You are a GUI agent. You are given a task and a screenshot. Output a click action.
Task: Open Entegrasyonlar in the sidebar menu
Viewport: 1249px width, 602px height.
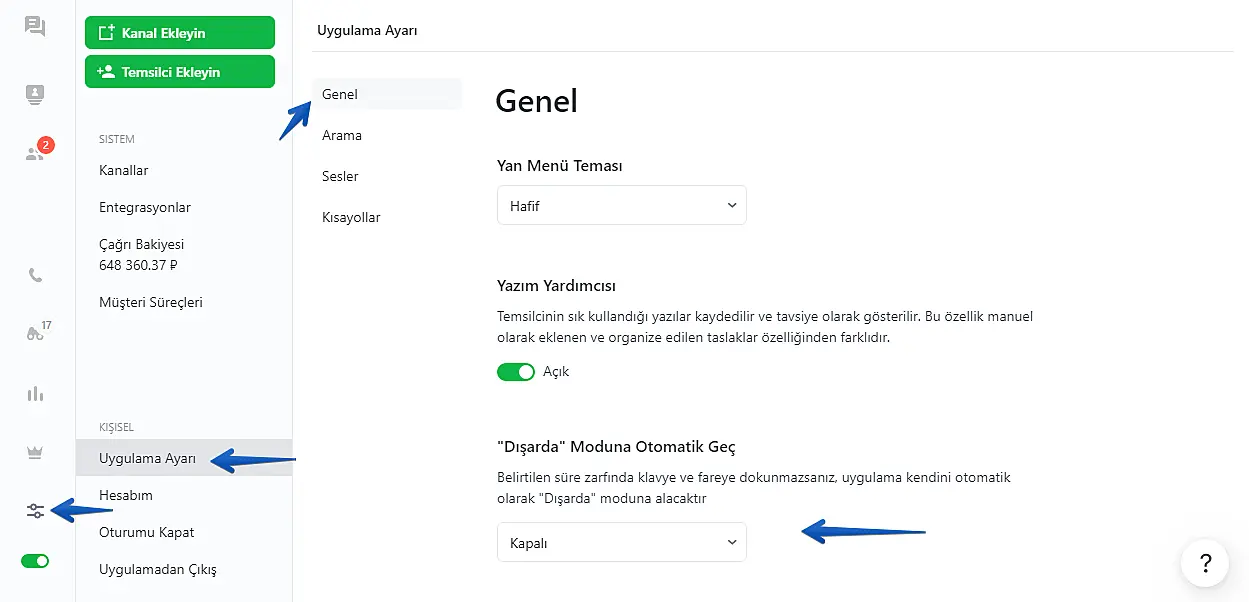point(145,207)
